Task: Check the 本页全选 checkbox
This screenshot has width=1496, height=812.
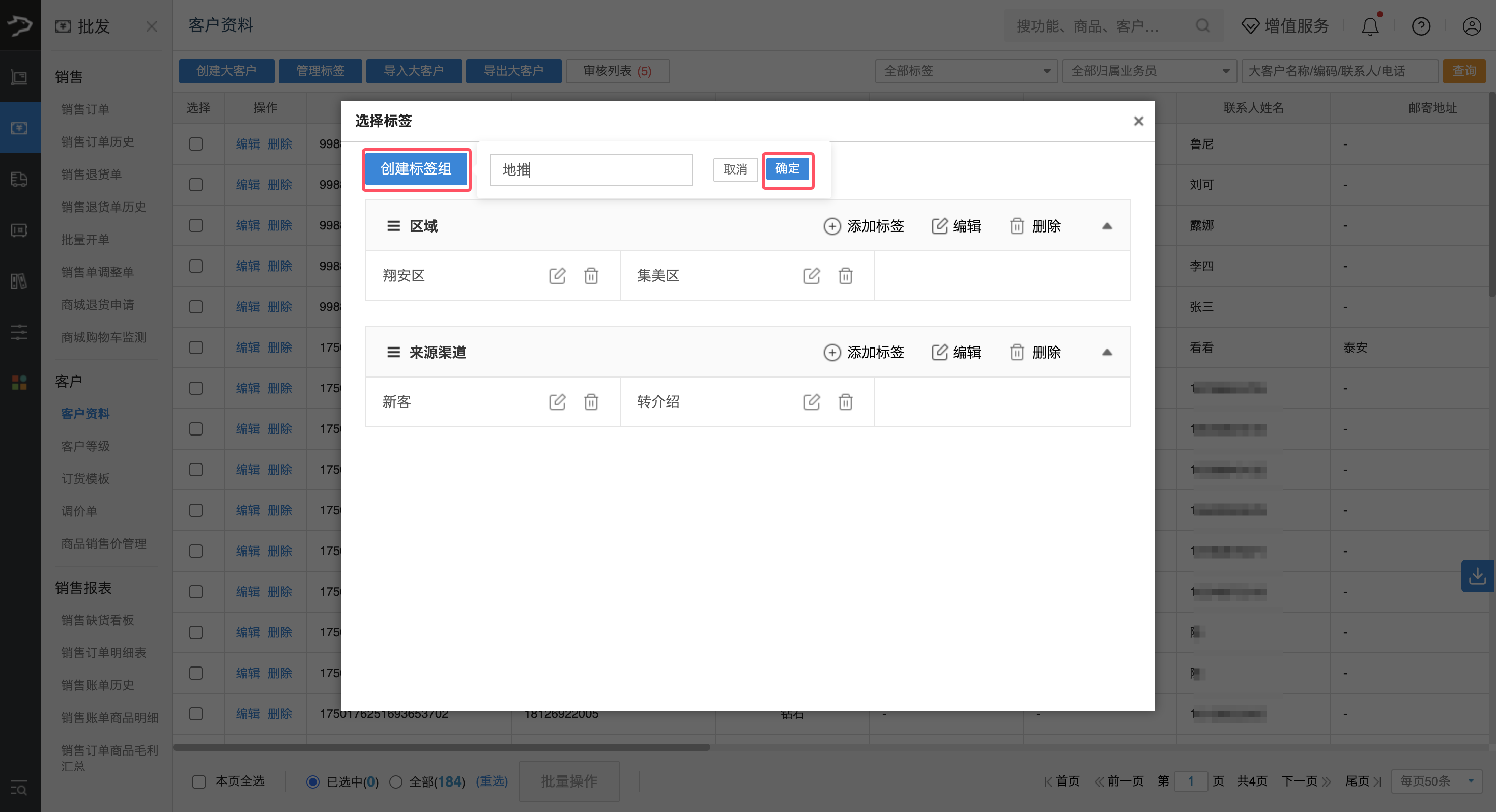Action: click(x=198, y=781)
